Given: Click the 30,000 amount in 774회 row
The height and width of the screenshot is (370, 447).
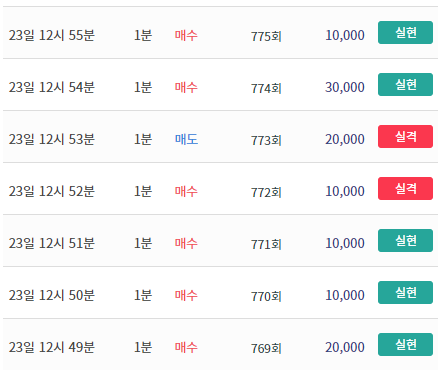Looking at the screenshot, I should click(x=345, y=87).
